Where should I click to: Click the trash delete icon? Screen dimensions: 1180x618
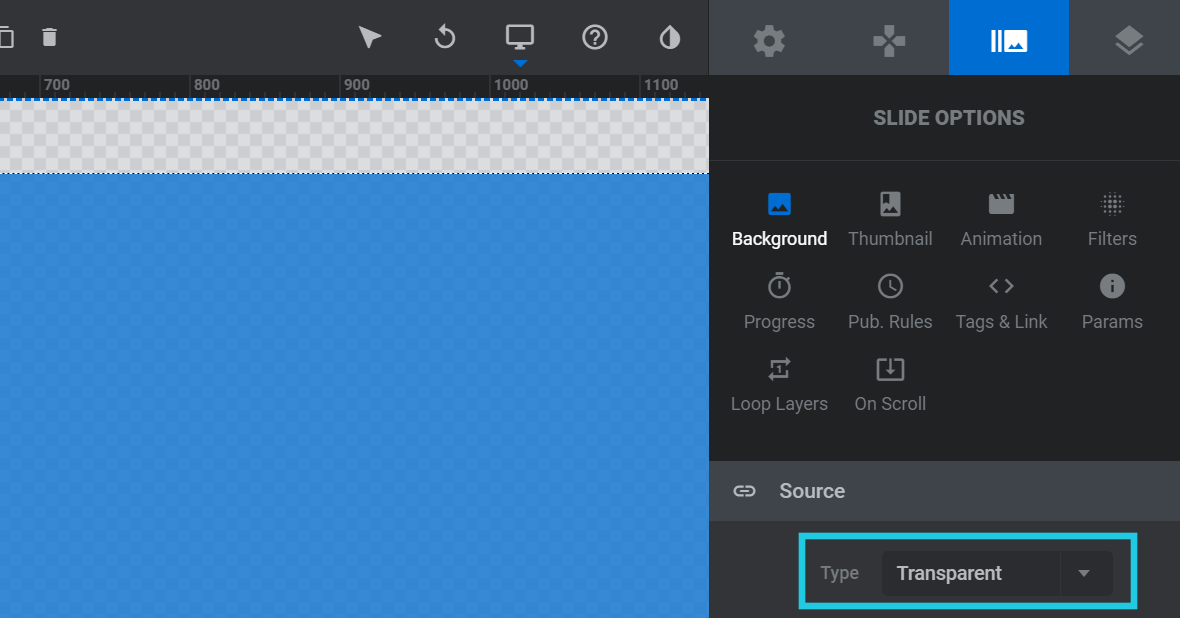click(49, 37)
